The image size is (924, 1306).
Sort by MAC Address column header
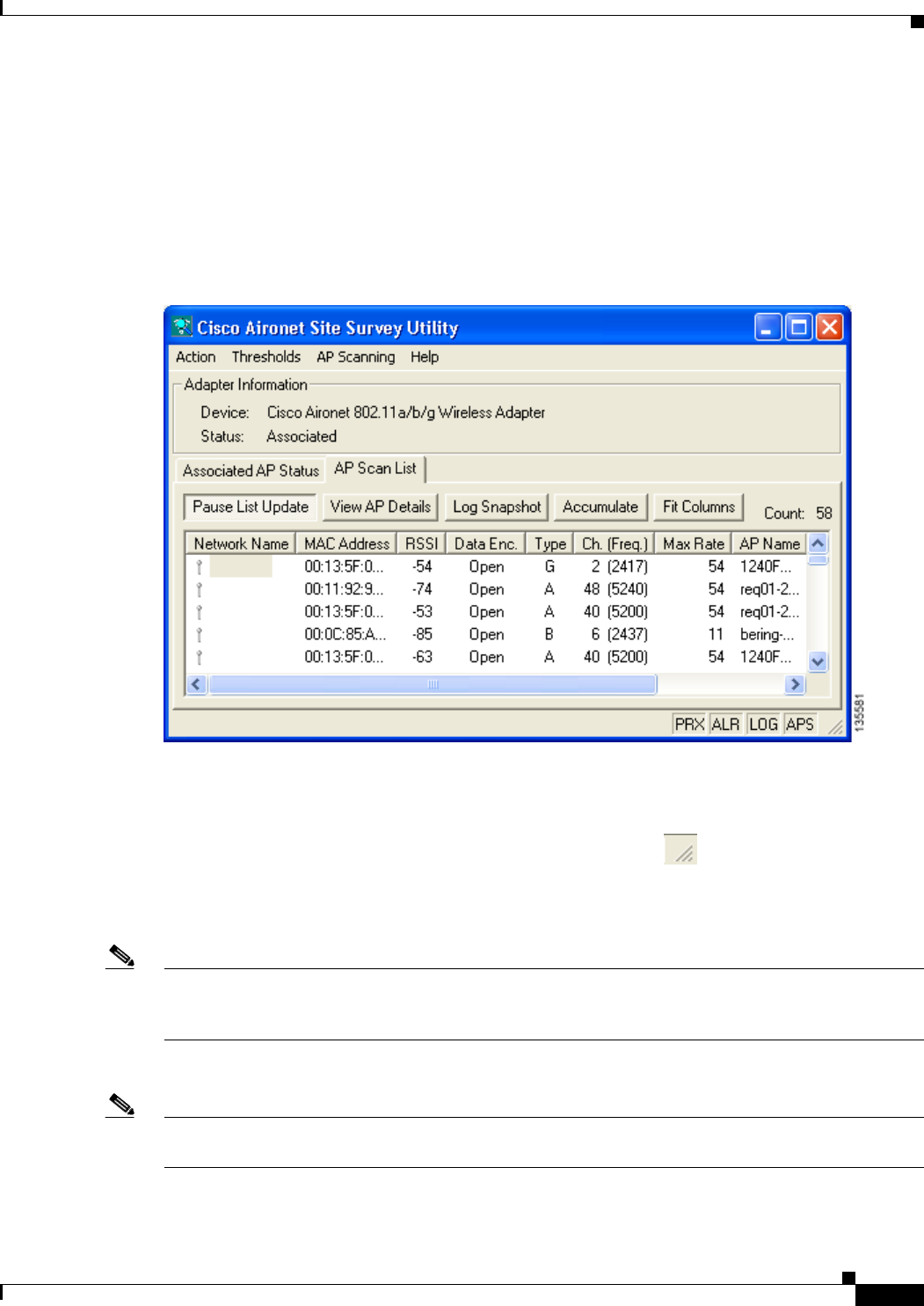tap(346, 544)
